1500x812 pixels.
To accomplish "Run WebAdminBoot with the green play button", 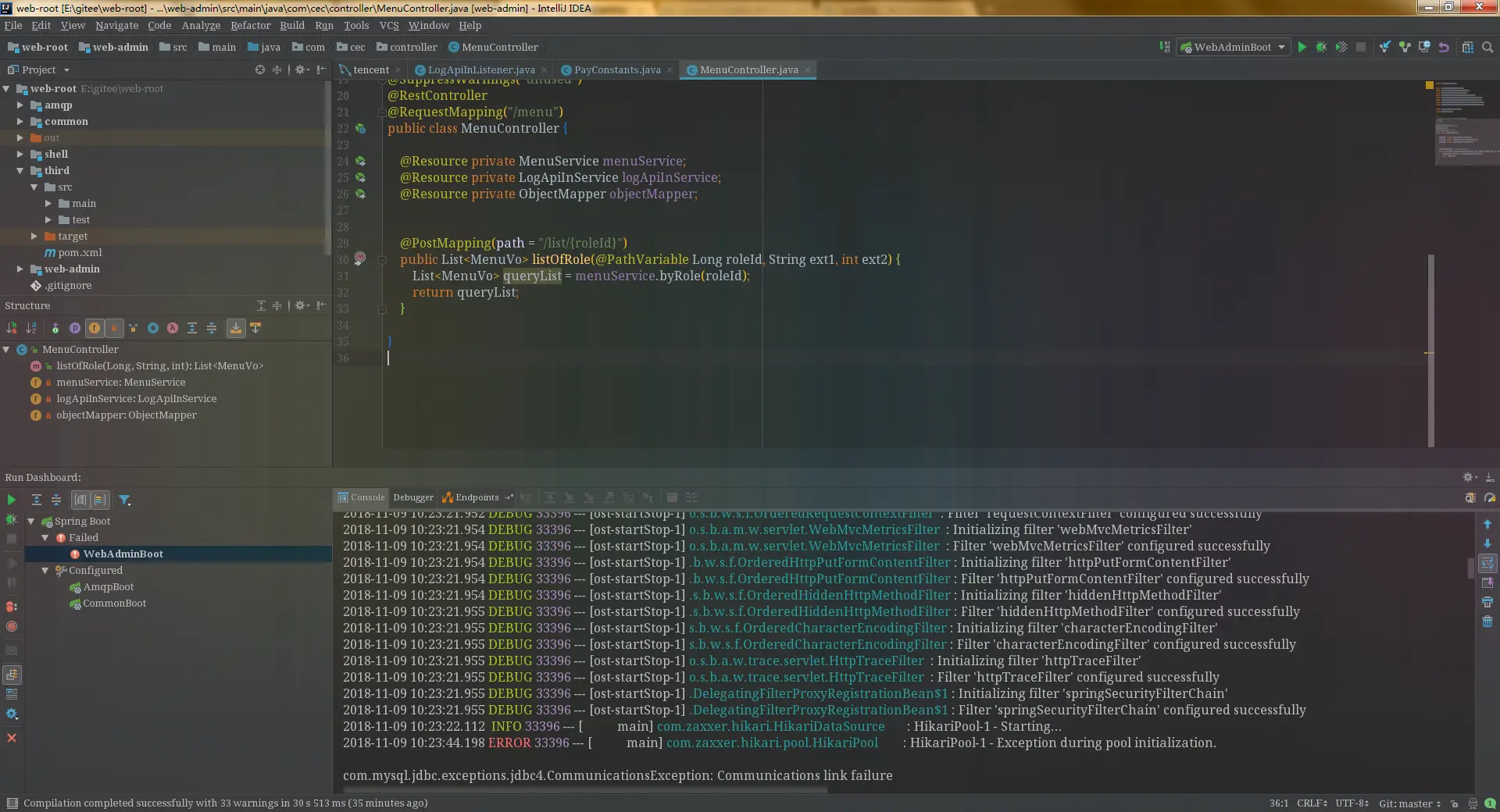I will (1302, 47).
